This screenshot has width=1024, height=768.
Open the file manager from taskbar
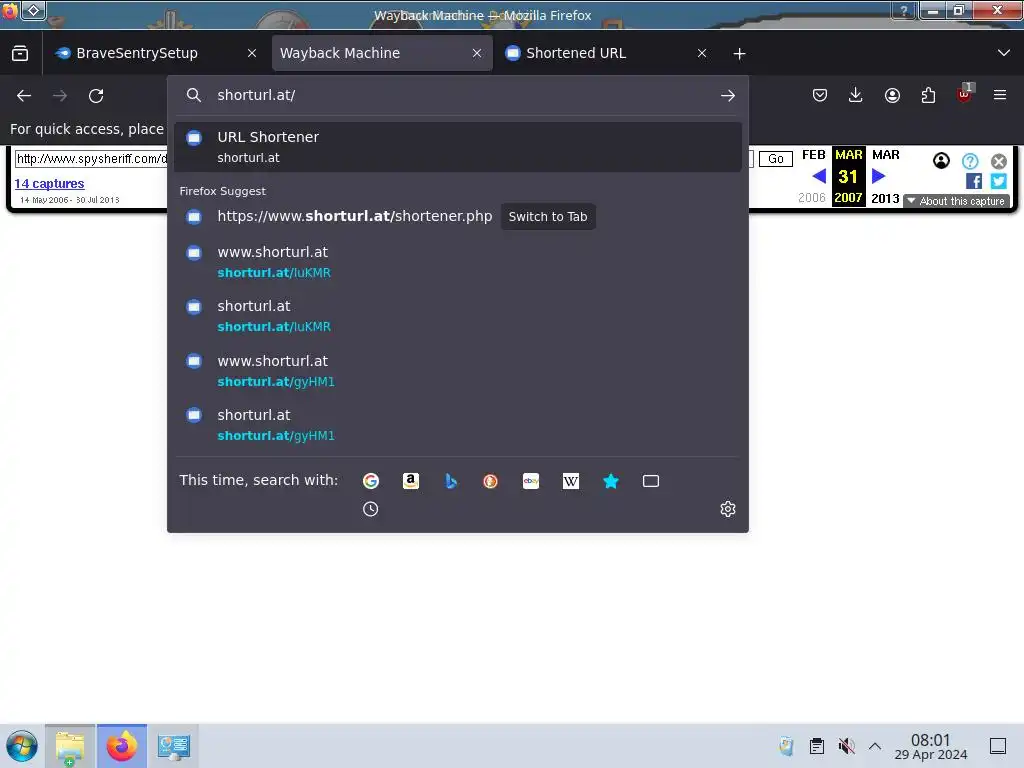70,746
